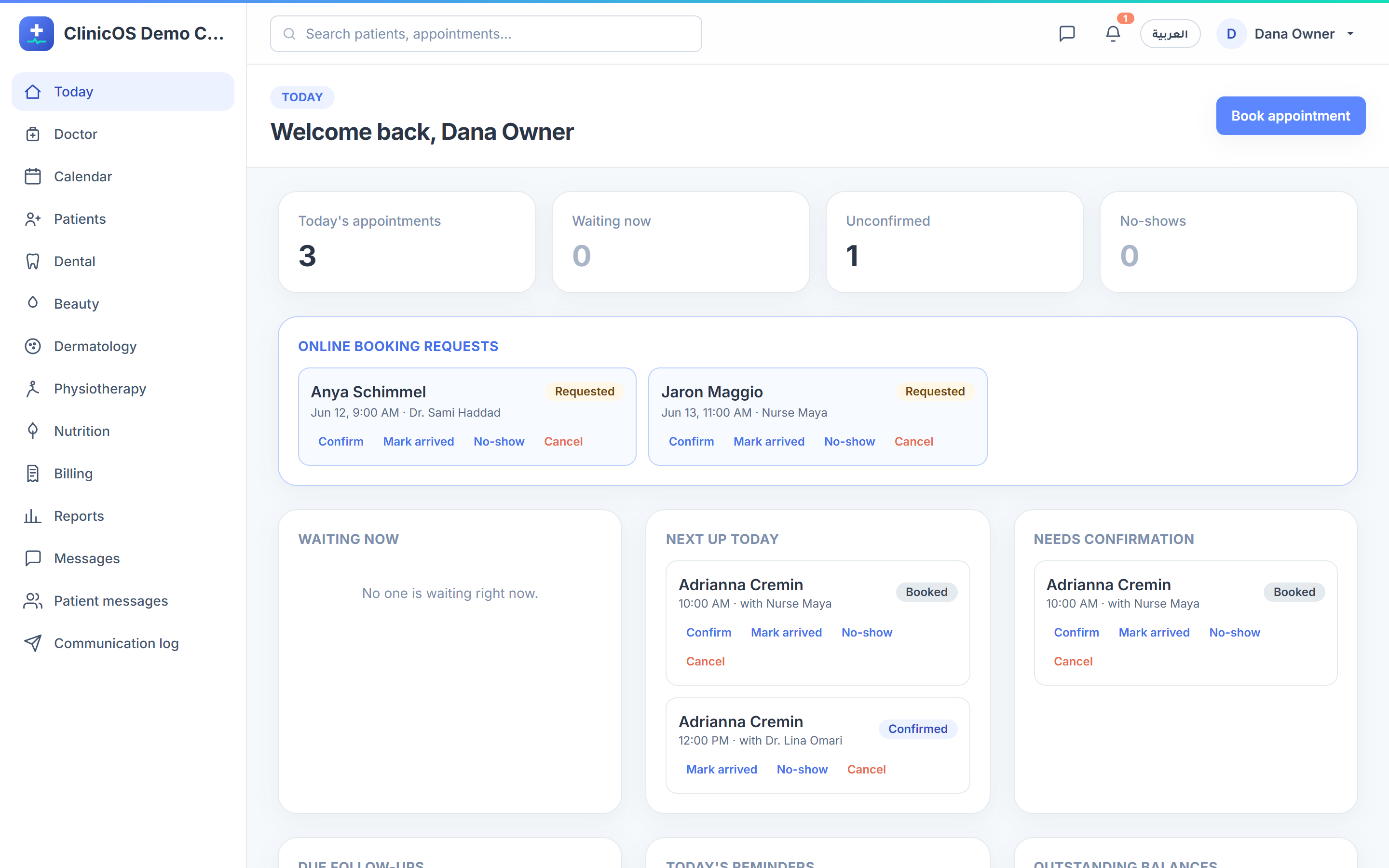Cancel Jaron Maggio's booking request
Screen dimensions: 1389x868
[914, 441]
